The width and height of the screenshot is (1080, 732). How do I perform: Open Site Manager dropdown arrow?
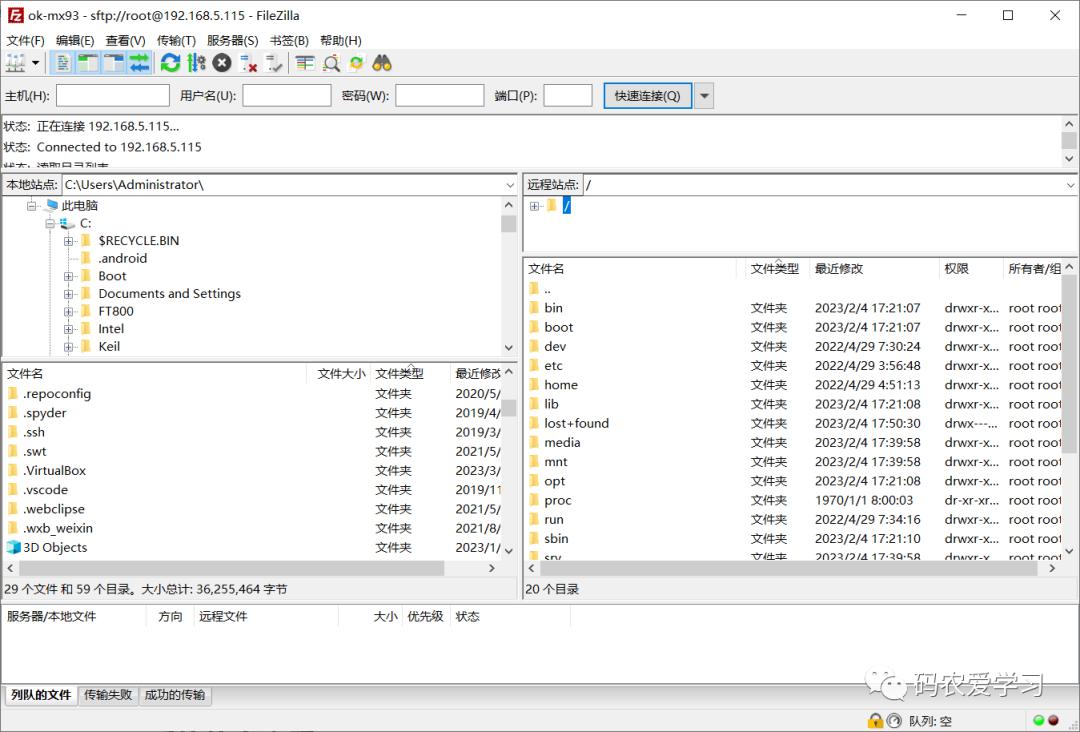point(35,63)
